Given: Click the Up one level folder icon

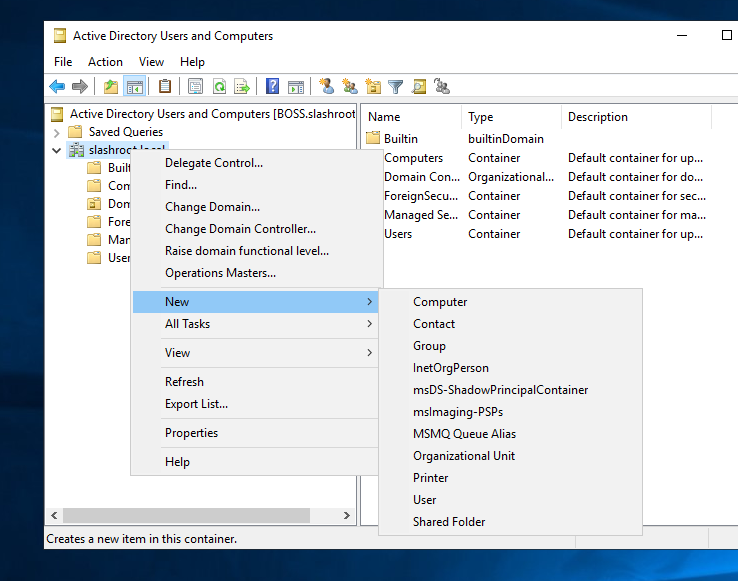Looking at the screenshot, I should pos(111,87).
